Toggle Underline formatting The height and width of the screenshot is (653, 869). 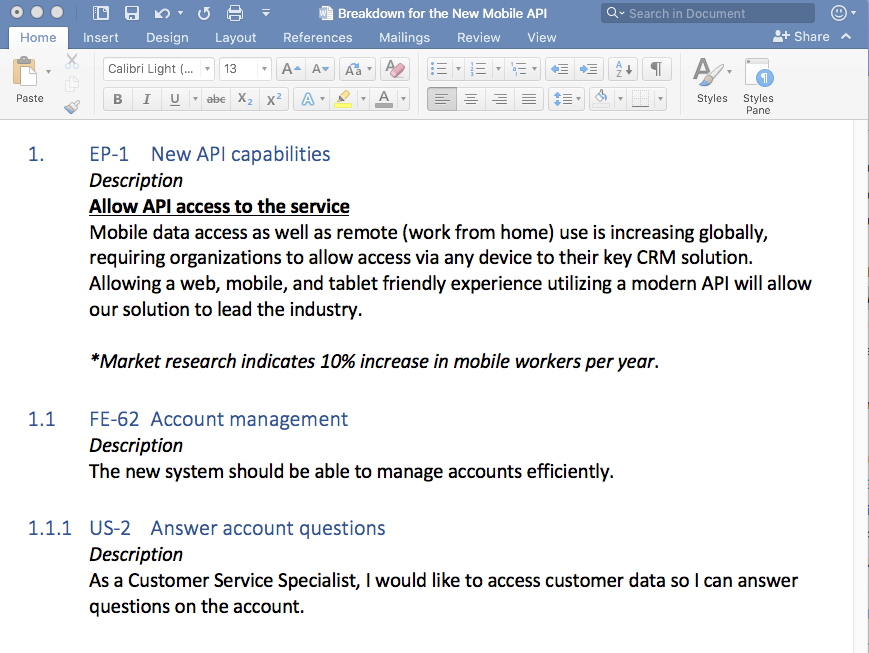click(175, 99)
